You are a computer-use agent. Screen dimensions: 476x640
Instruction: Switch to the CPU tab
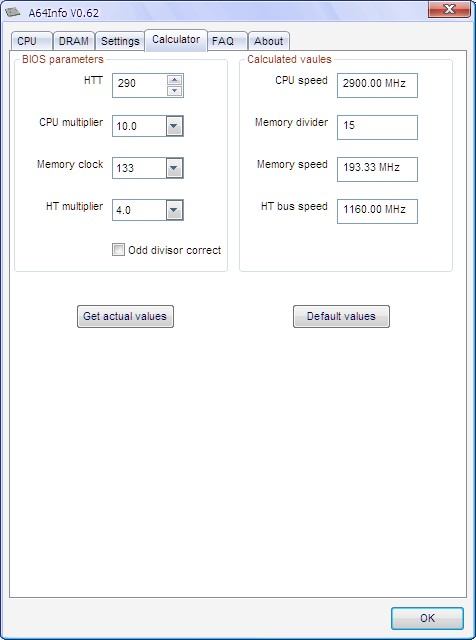coord(31,41)
